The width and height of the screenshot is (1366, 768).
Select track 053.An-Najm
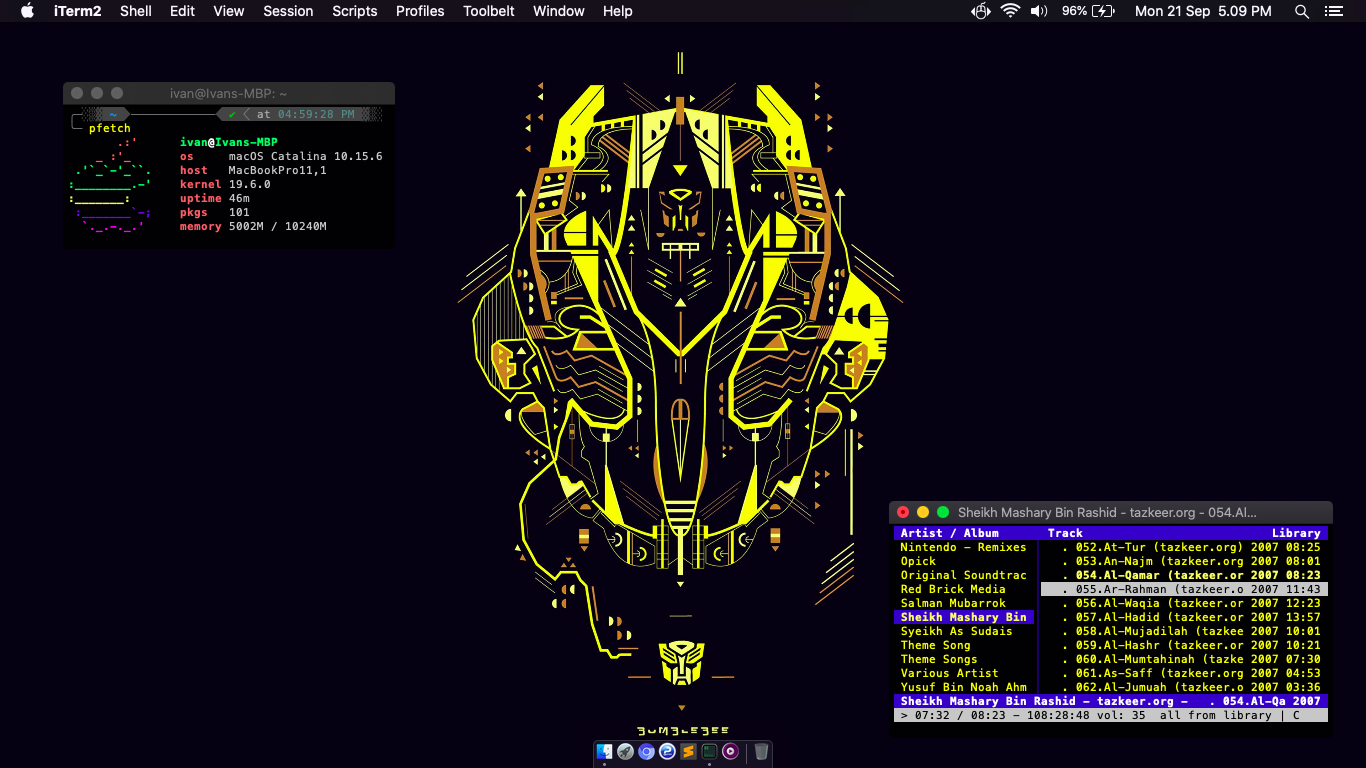coord(1184,561)
